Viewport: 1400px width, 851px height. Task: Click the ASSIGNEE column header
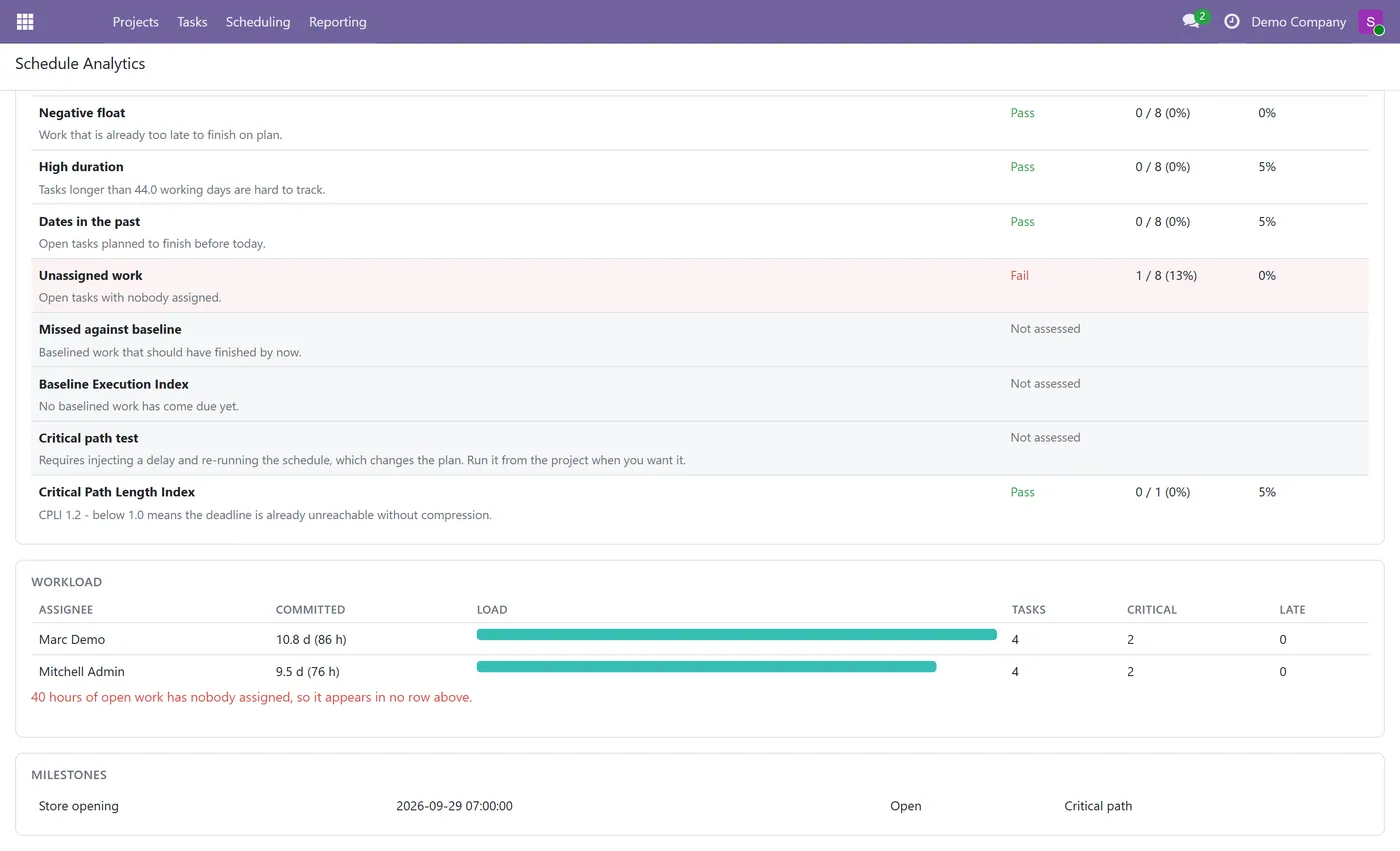66,610
